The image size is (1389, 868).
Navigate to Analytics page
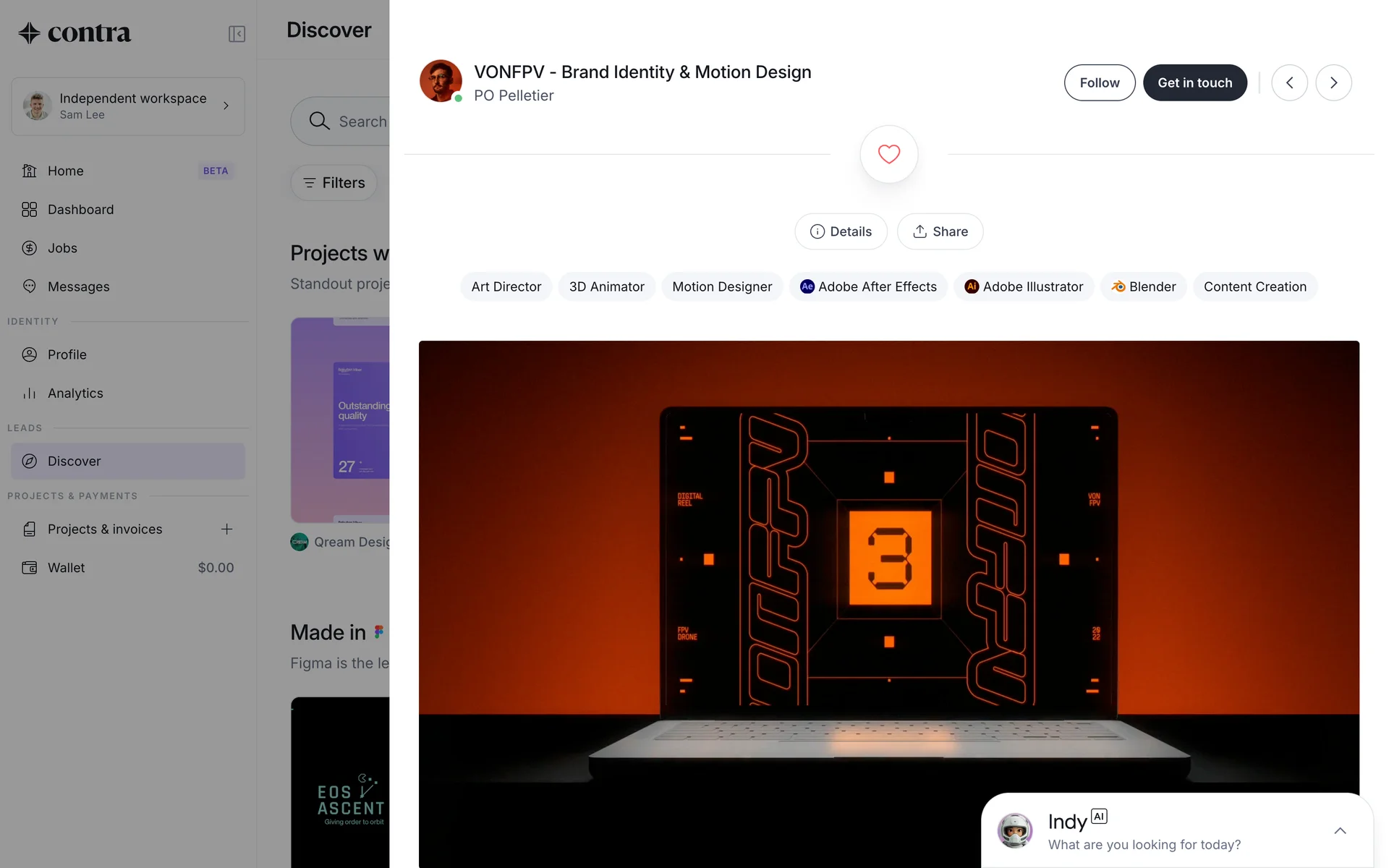click(x=75, y=393)
